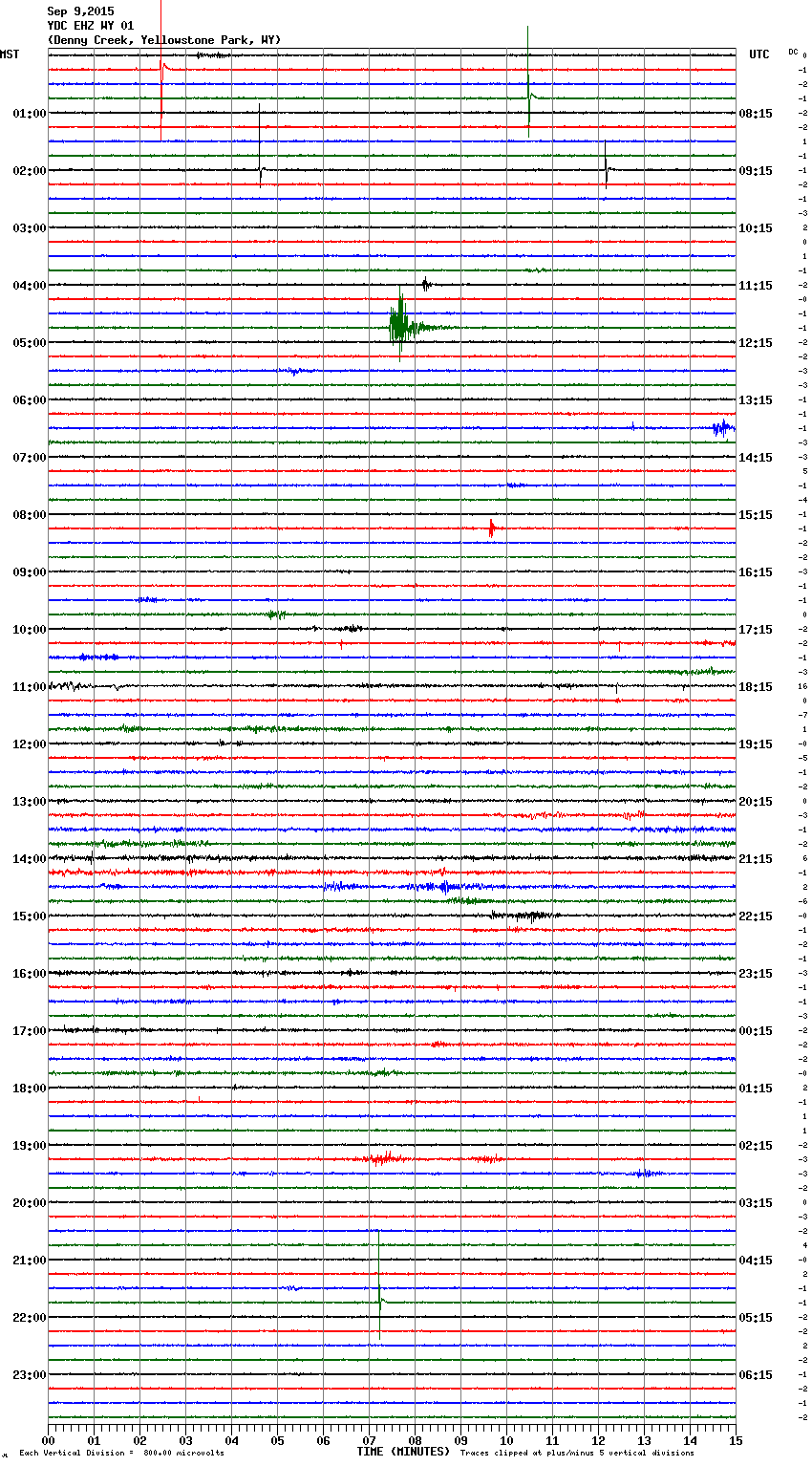This screenshot has width=812, height=1466.
Task: Select the station code 'YDC EHZ WY 01'
Action: 91,26
